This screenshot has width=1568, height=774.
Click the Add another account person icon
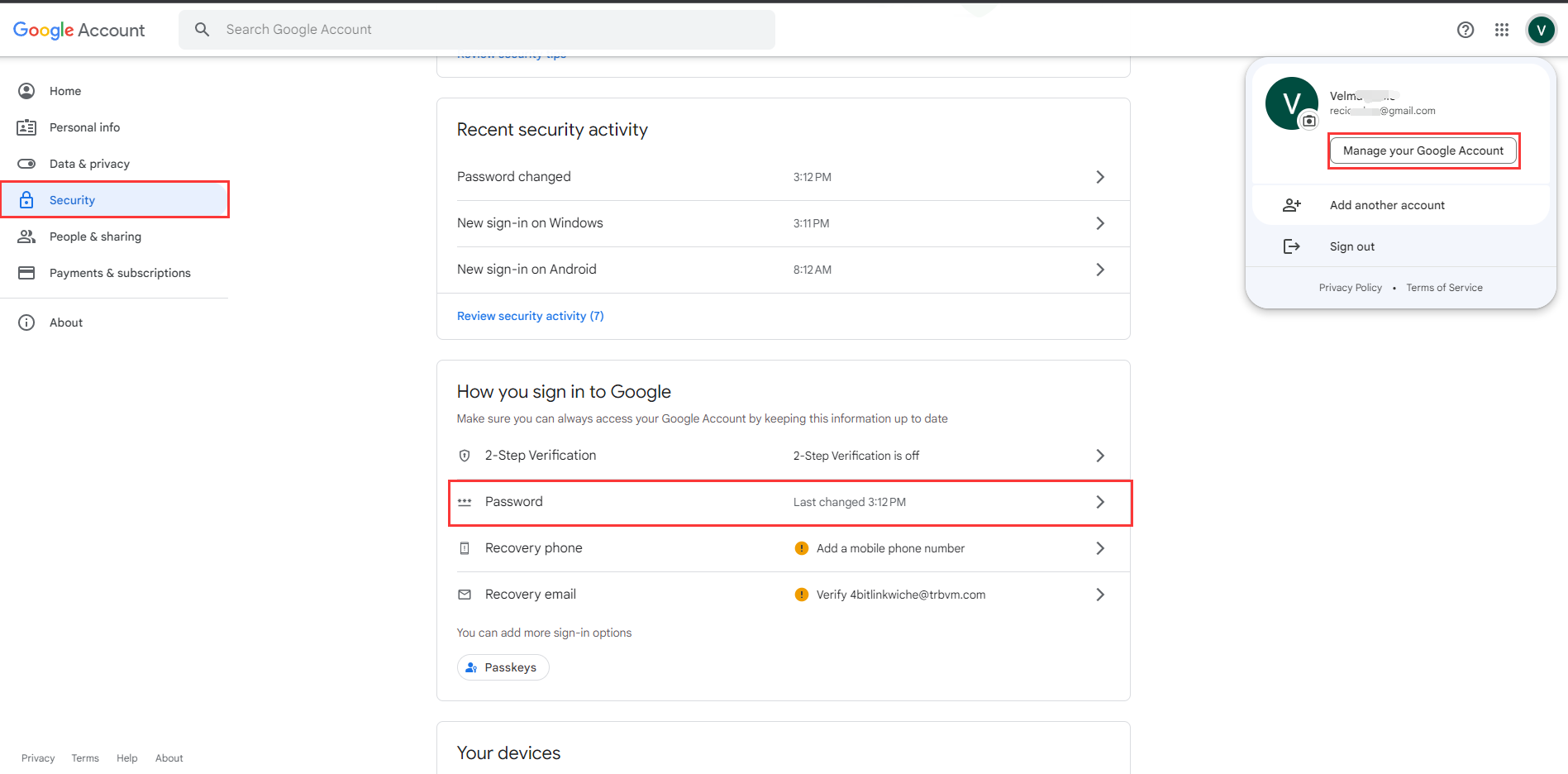pos(1291,205)
